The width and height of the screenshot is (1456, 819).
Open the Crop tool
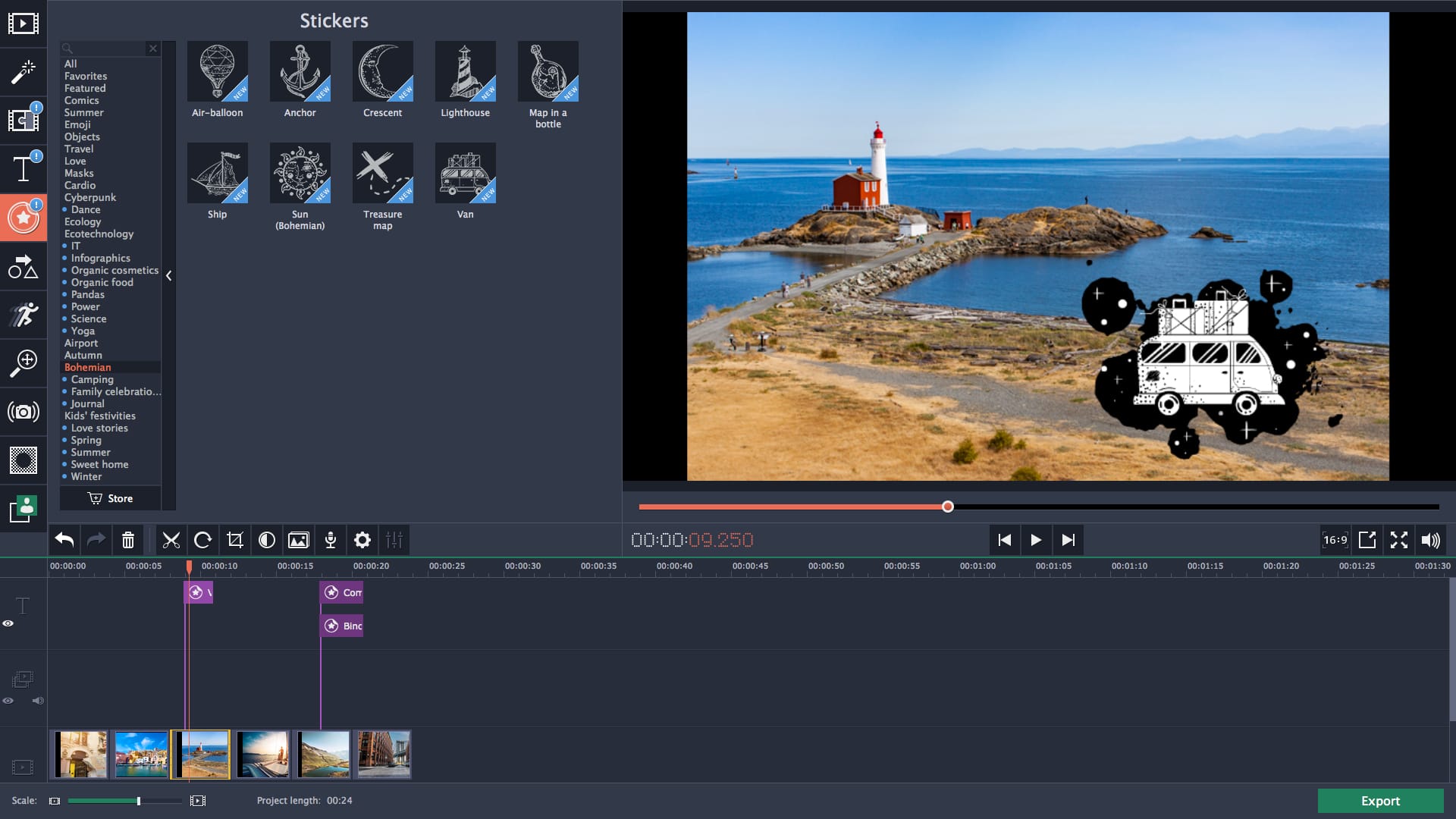pos(235,540)
